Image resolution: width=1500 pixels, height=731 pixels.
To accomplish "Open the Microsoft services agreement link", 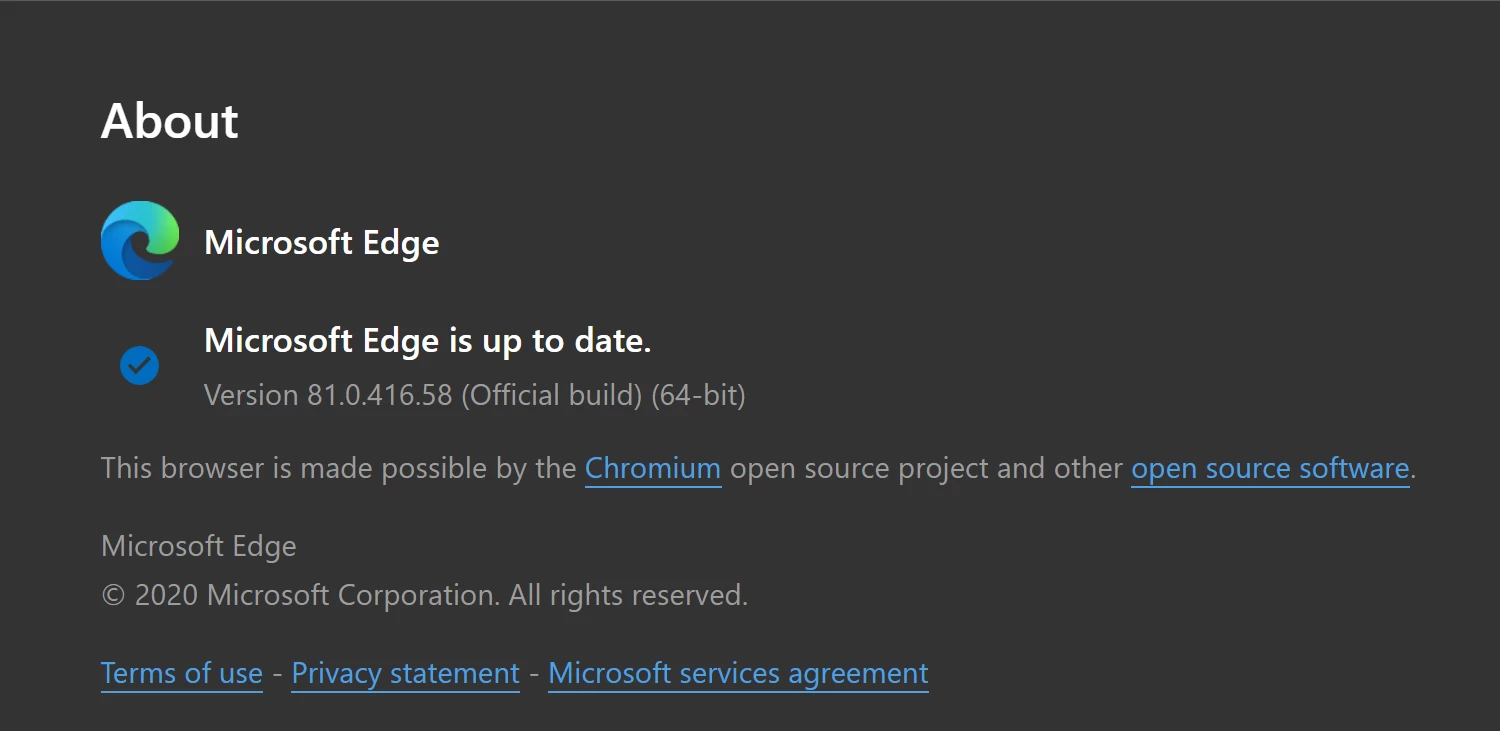I will click(738, 673).
